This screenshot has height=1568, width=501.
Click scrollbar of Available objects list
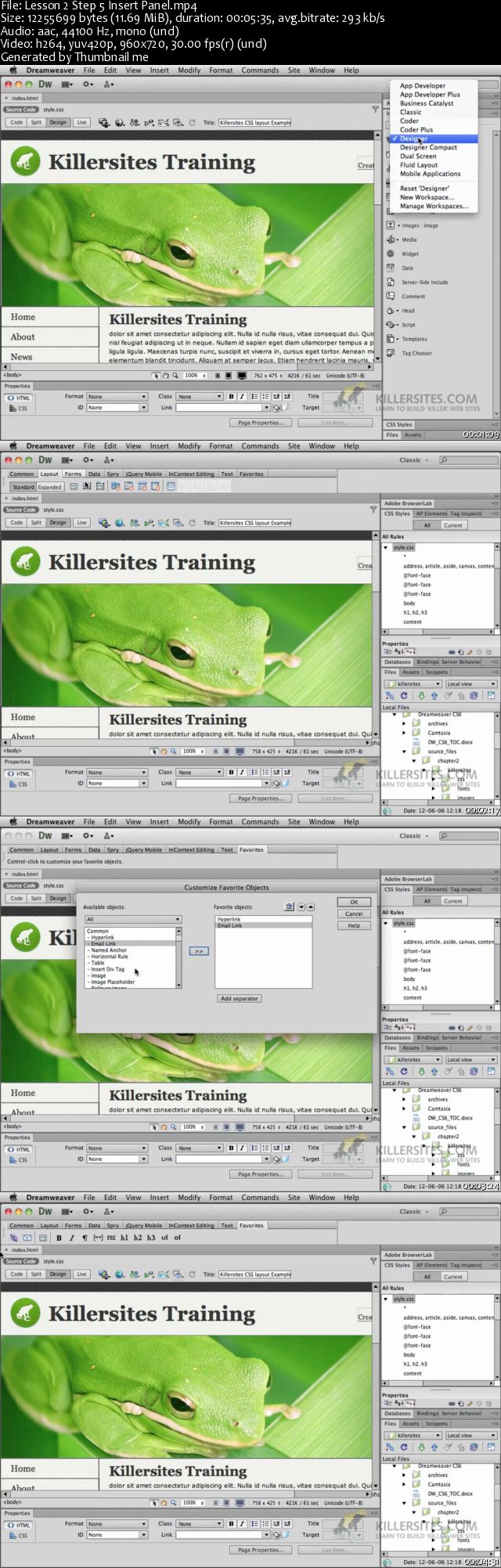[179, 957]
